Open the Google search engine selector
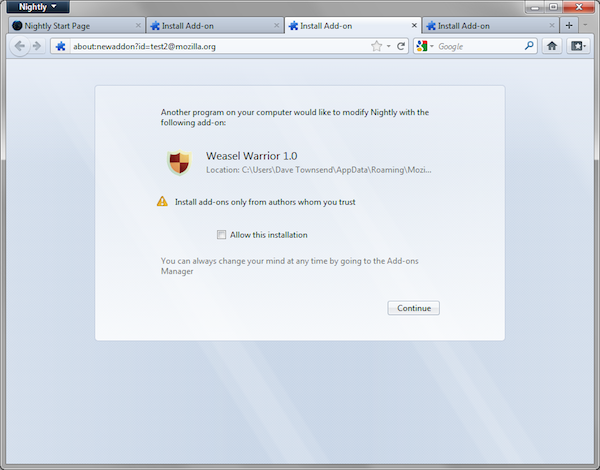Image resolution: width=600 pixels, height=470 pixels. [x=425, y=46]
